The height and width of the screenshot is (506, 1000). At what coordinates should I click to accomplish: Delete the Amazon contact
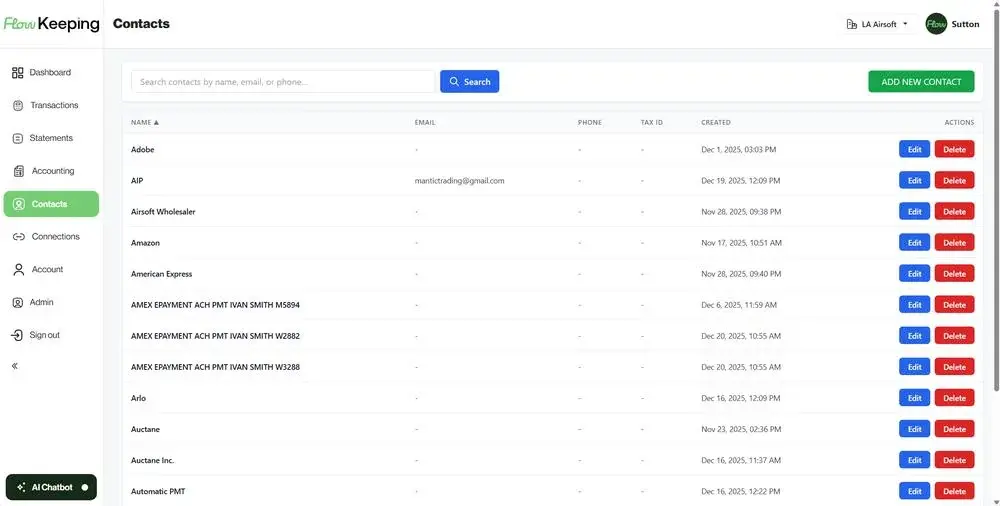pyautogui.click(x=954, y=242)
